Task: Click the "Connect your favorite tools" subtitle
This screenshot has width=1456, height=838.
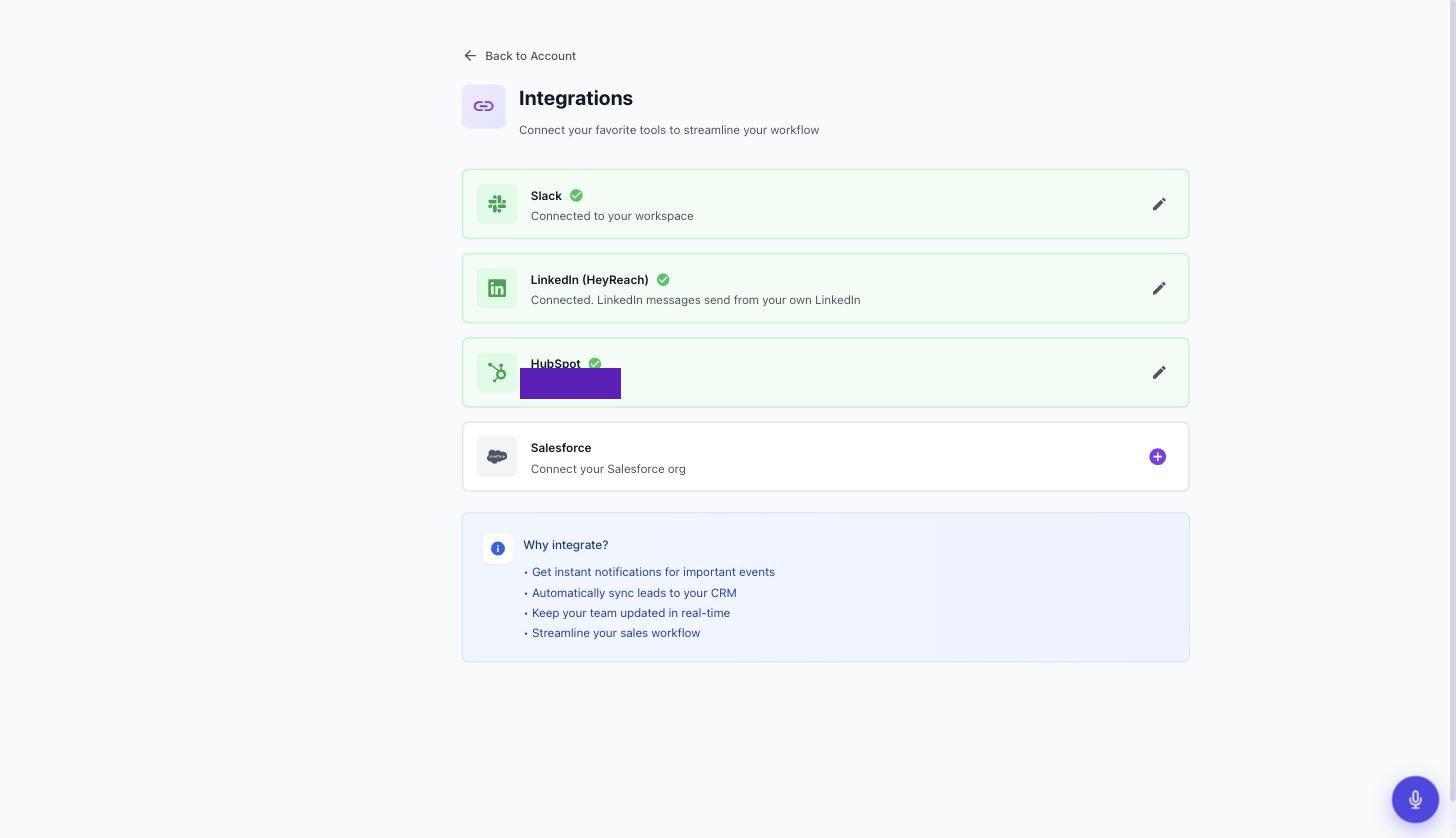Action: point(669,130)
